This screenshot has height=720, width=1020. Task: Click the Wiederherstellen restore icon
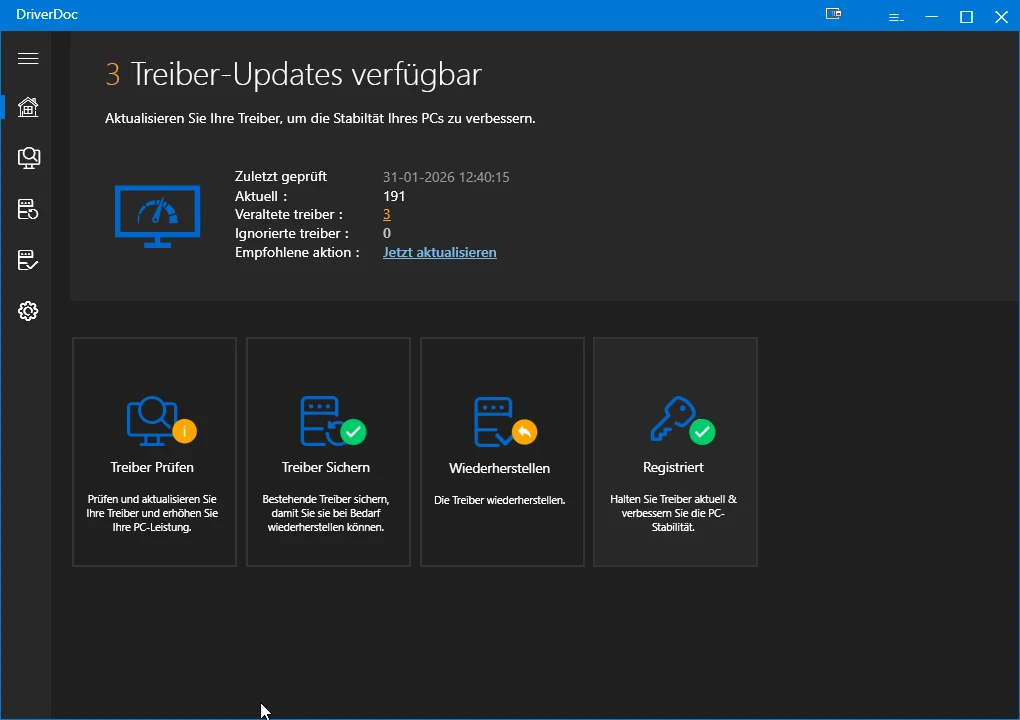pyautogui.click(x=500, y=421)
